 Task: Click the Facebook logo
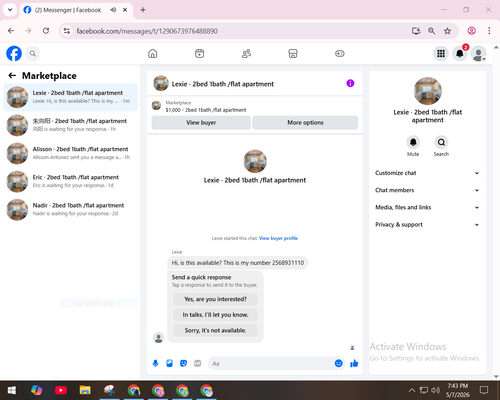pos(14,54)
